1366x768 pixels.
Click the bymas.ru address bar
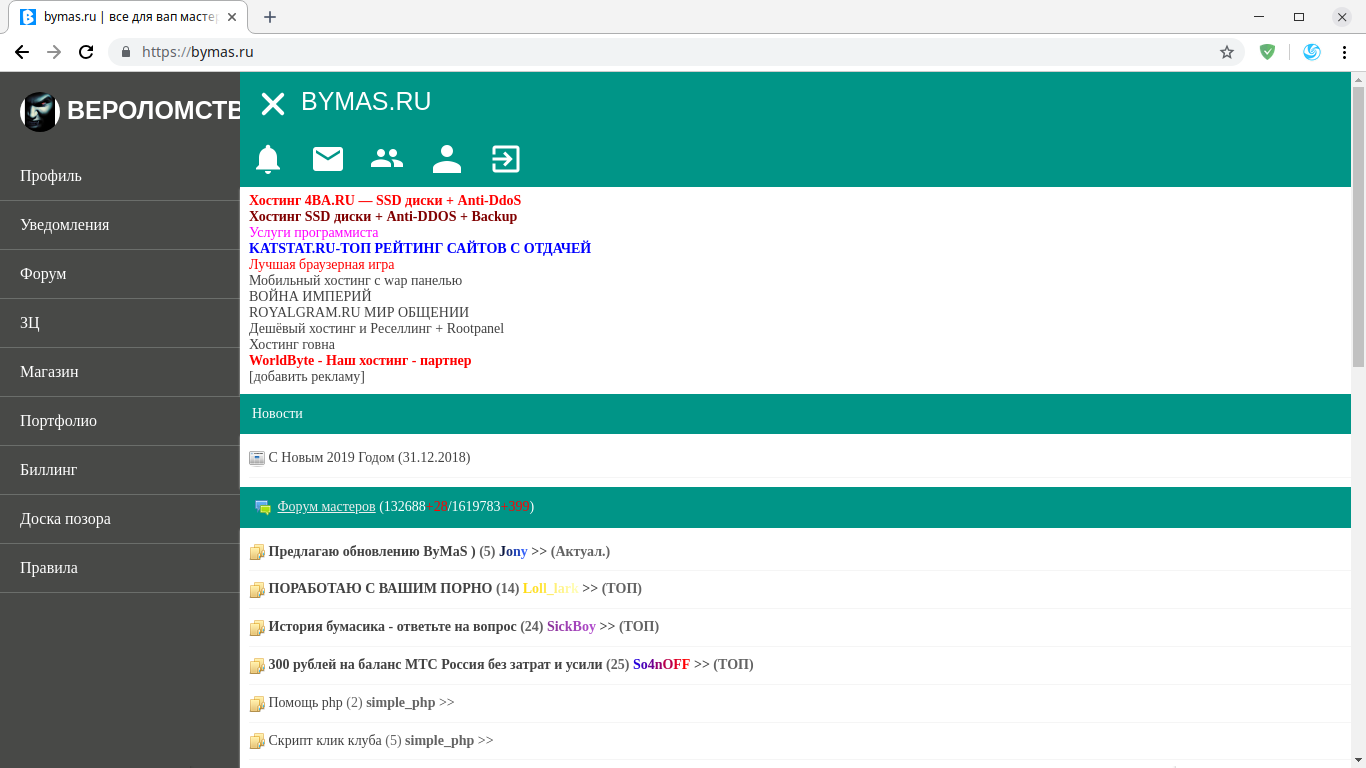[x=600, y=52]
